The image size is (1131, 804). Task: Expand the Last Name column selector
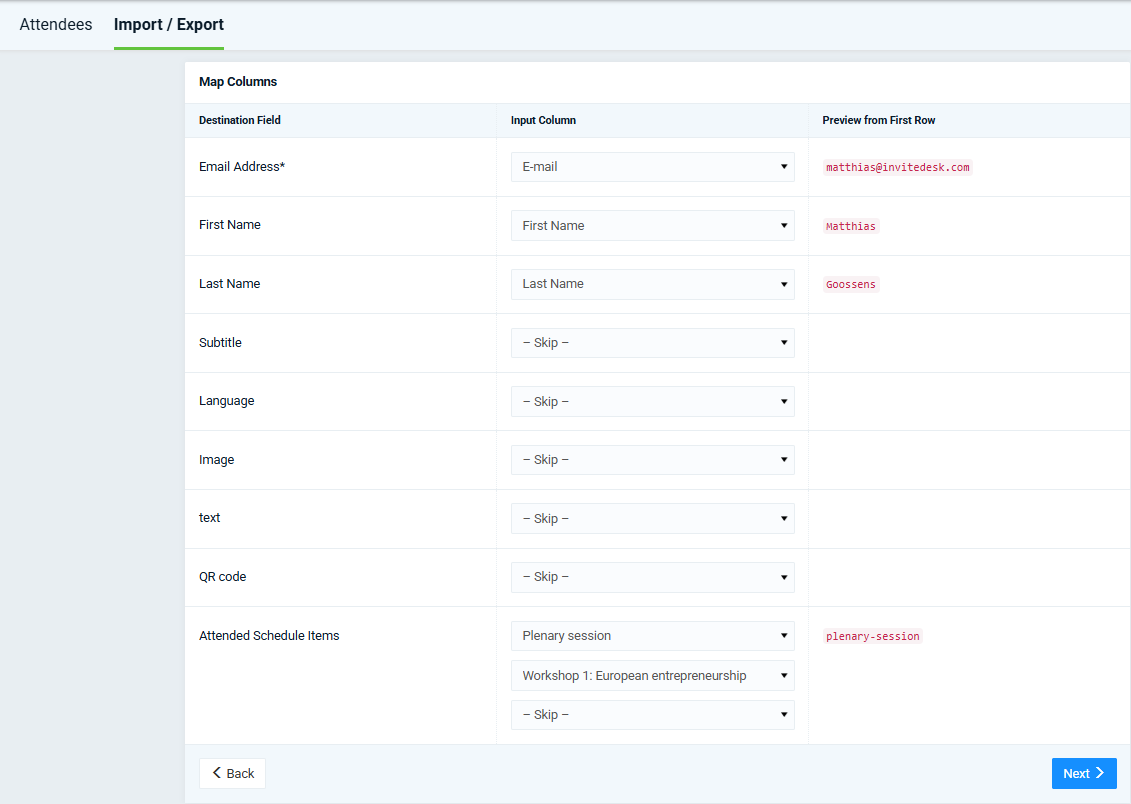pyautogui.click(x=652, y=284)
